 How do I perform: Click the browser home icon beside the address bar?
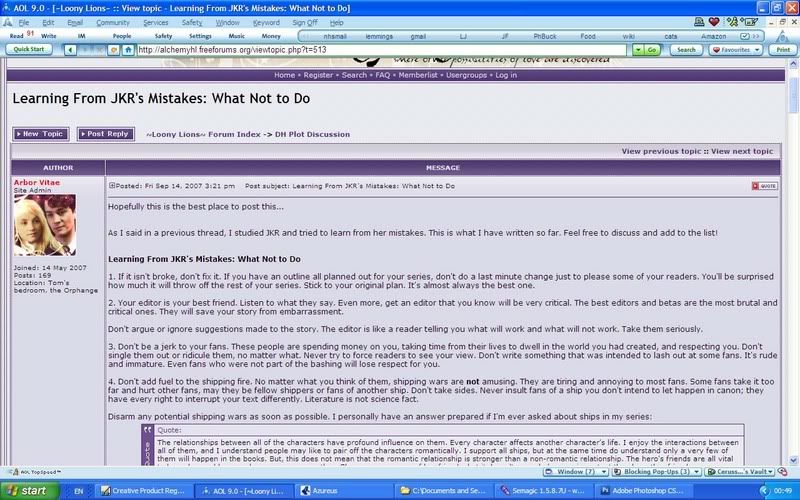[x=126, y=49]
